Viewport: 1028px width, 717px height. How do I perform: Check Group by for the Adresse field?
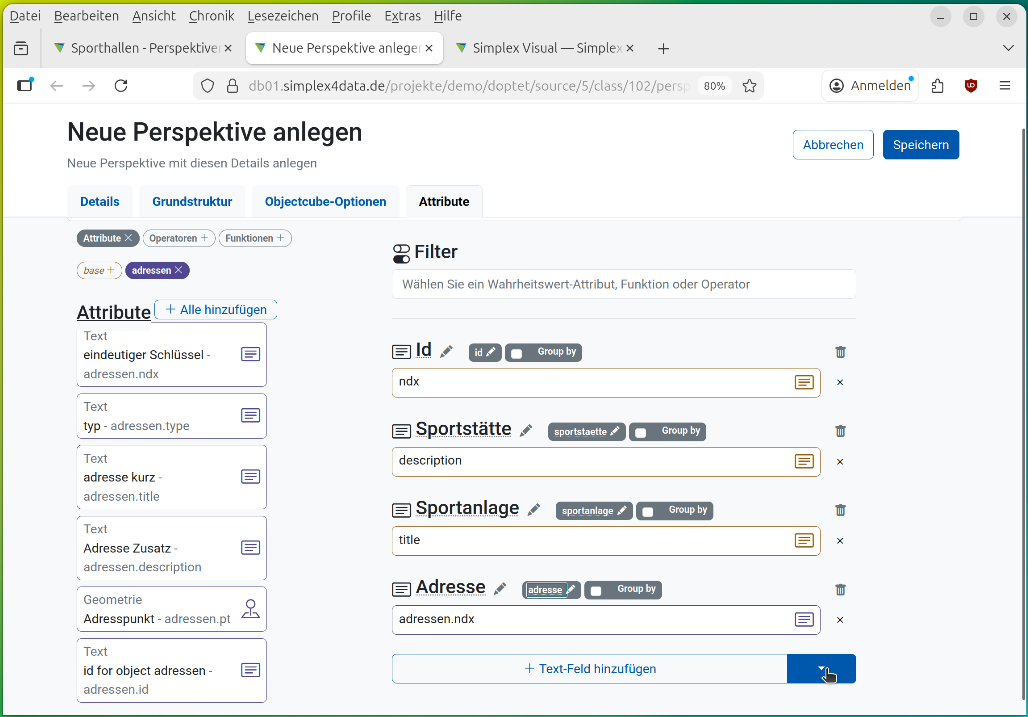coord(596,590)
